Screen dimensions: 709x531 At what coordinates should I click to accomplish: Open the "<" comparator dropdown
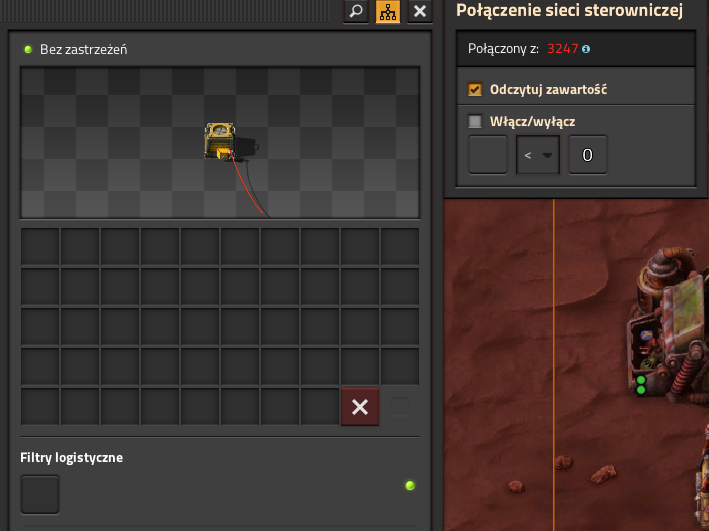[x=536, y=155]
